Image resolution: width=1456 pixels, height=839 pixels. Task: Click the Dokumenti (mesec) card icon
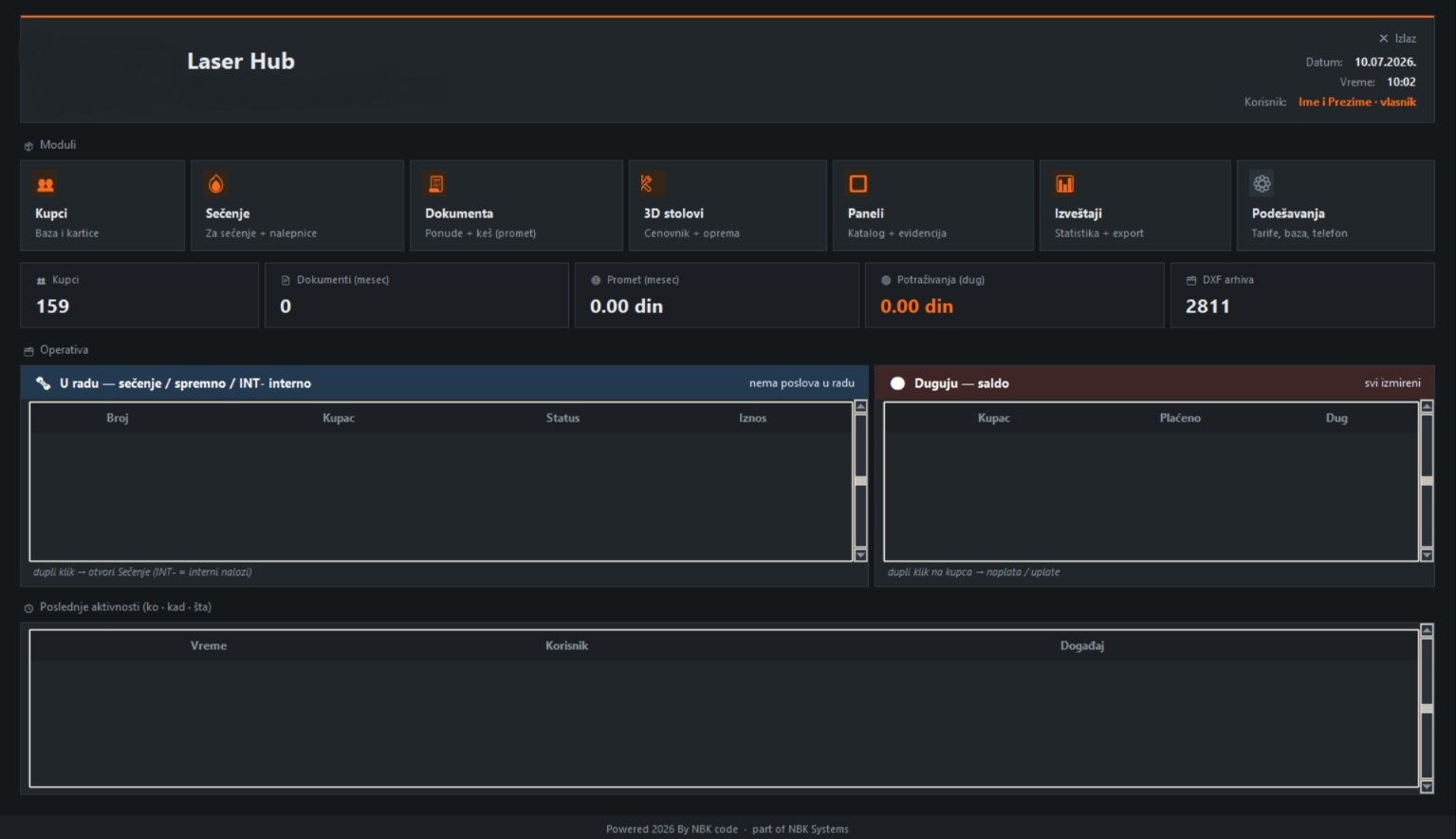pos(286,280)
